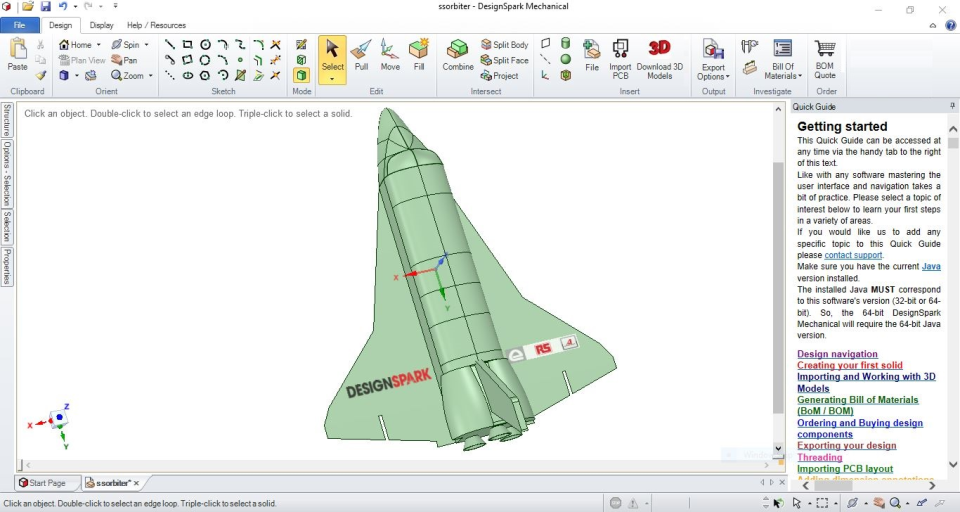Select the Ellipse sketch tool
The width and height of the screenshot is (960, 512).
pos(187,75)
